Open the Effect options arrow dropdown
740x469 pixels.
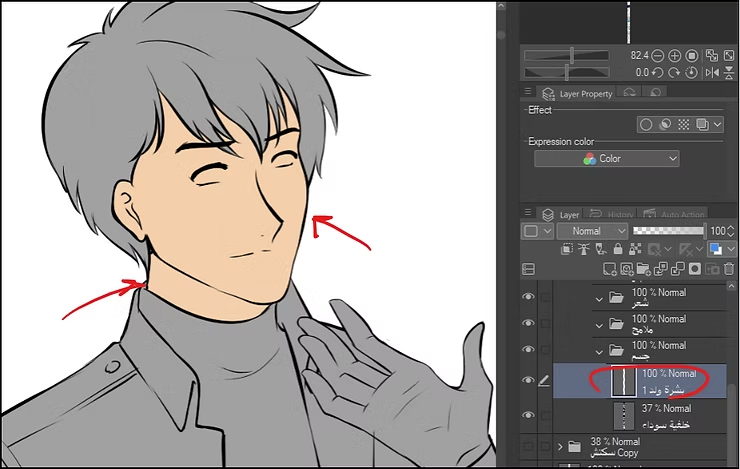pos(717,125)
